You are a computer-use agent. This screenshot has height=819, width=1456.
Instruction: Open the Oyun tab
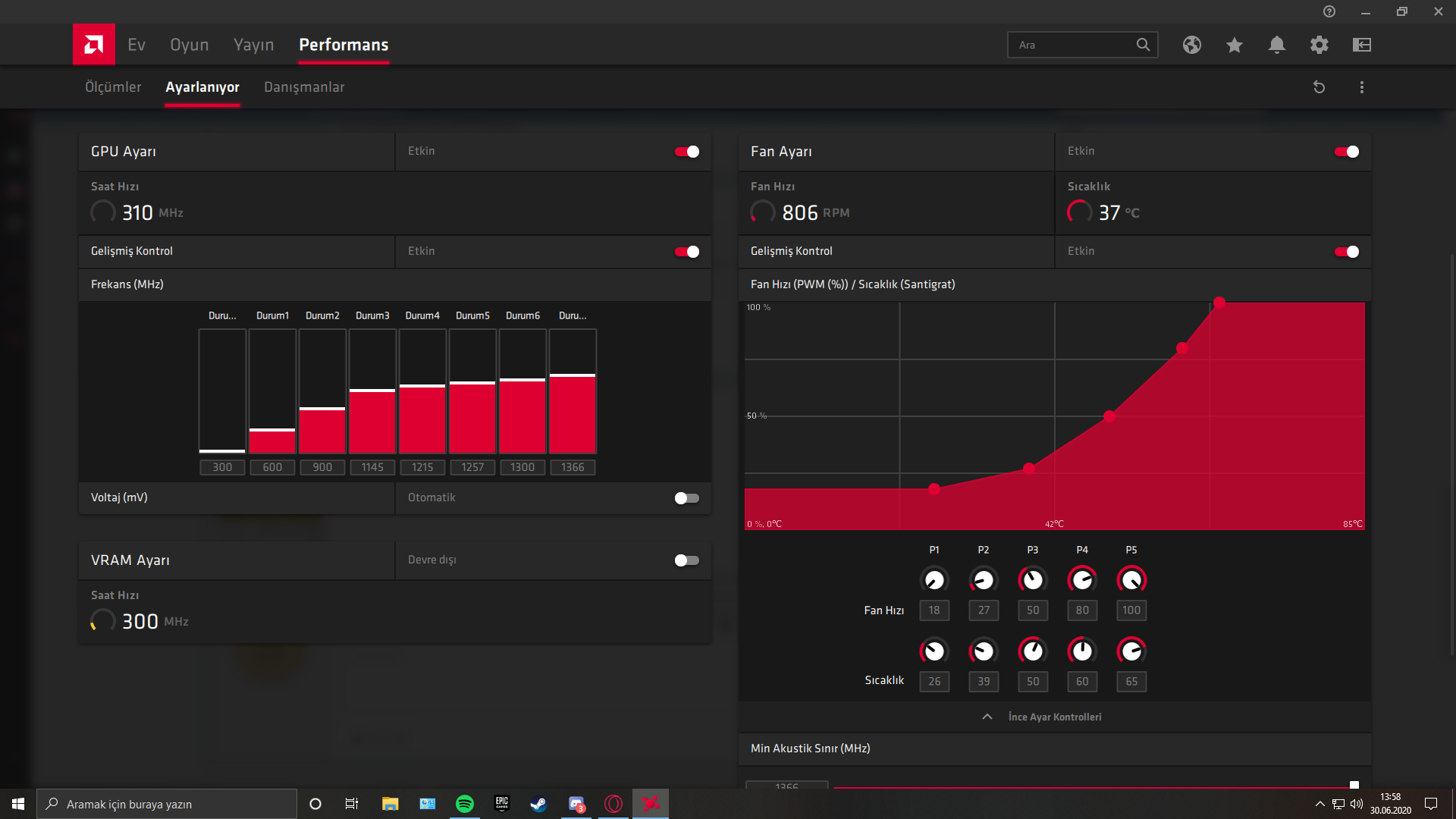[x=190, y=45]
